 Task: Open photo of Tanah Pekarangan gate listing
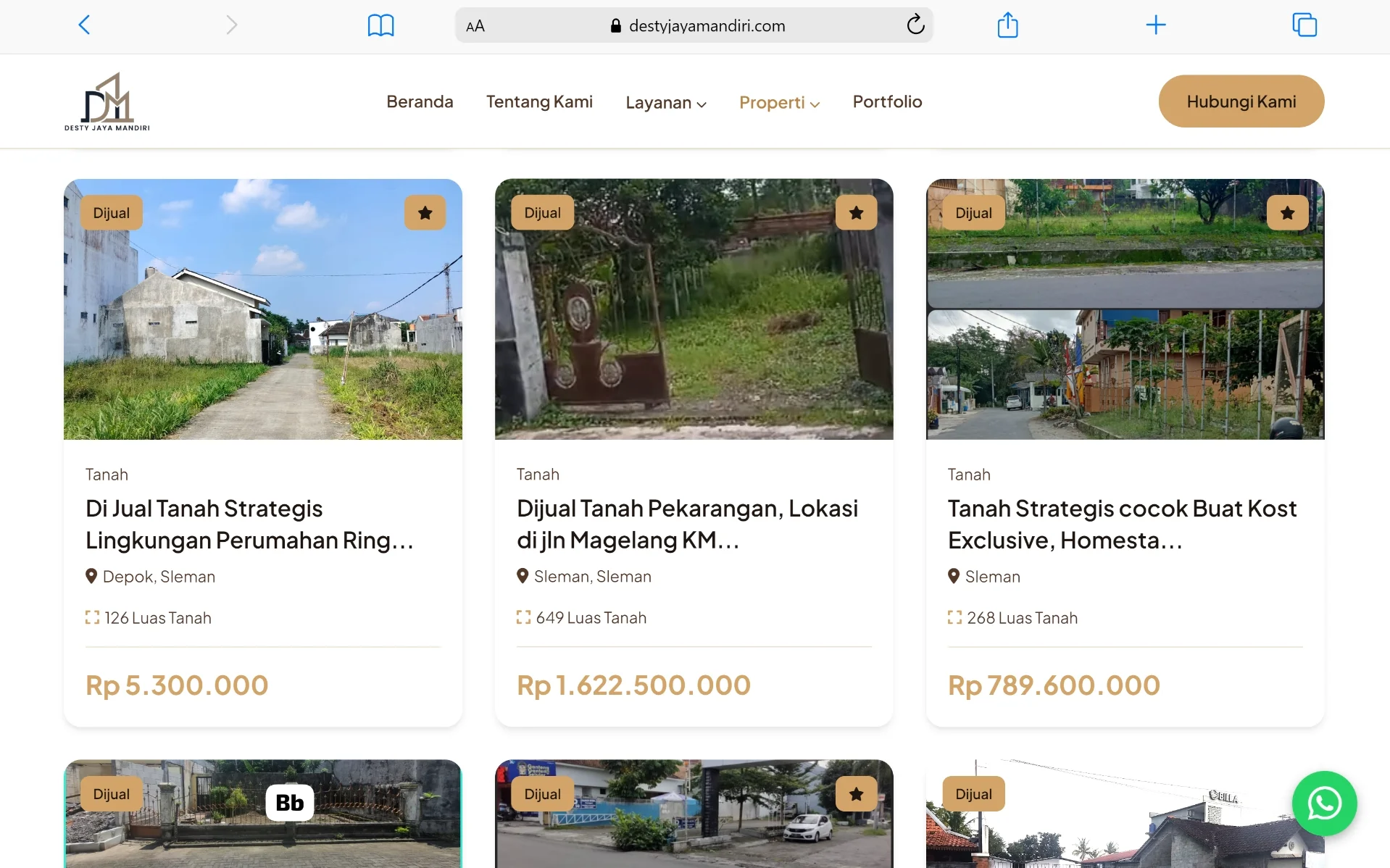694,309
